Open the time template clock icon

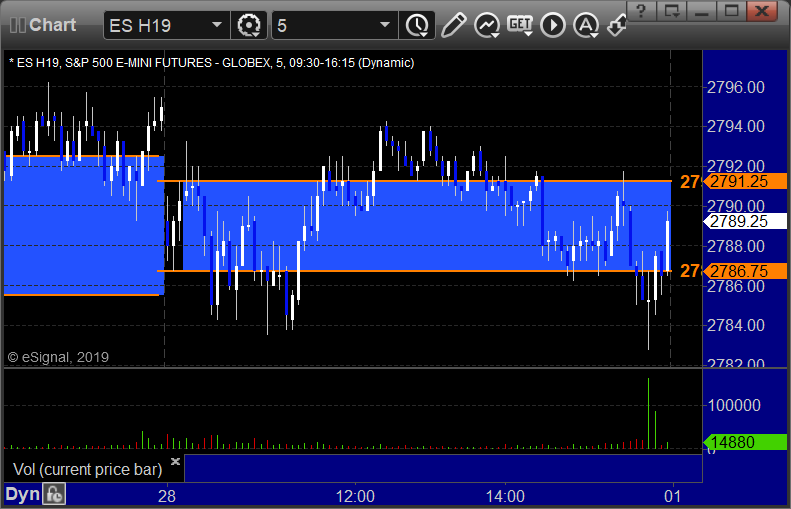coord(417,25)
